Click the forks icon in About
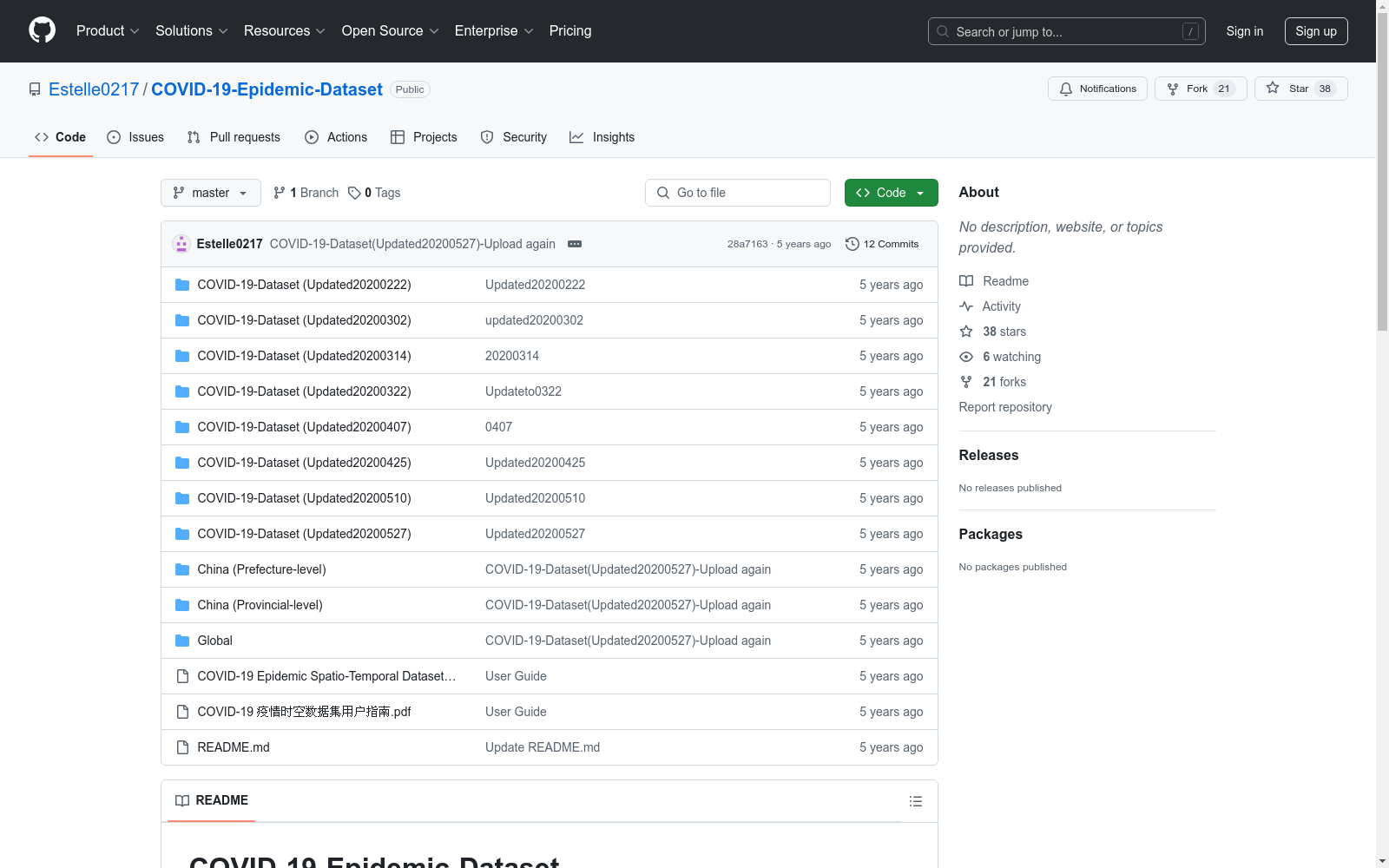Image resolution: width=1389 pixels, height=868 pixels. tap(966, 382)
